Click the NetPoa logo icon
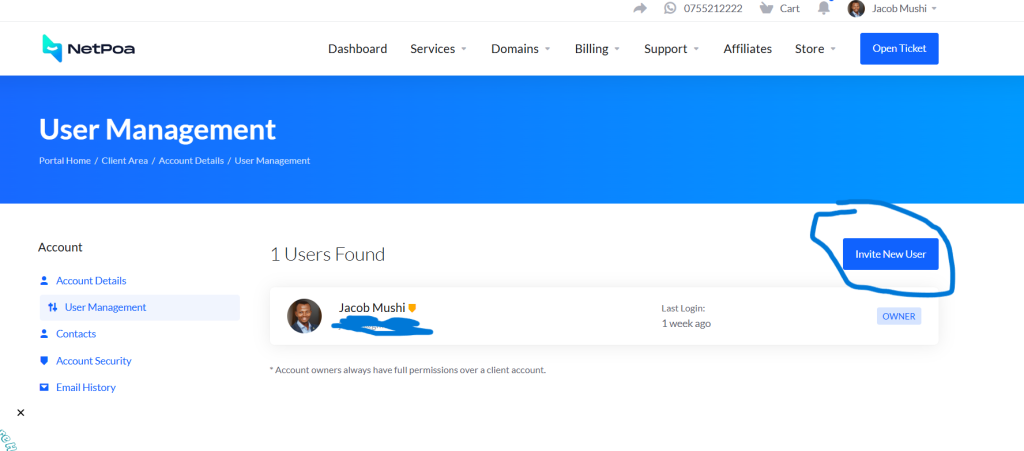Screen dimensions: 1024x451 click(52, 48)
